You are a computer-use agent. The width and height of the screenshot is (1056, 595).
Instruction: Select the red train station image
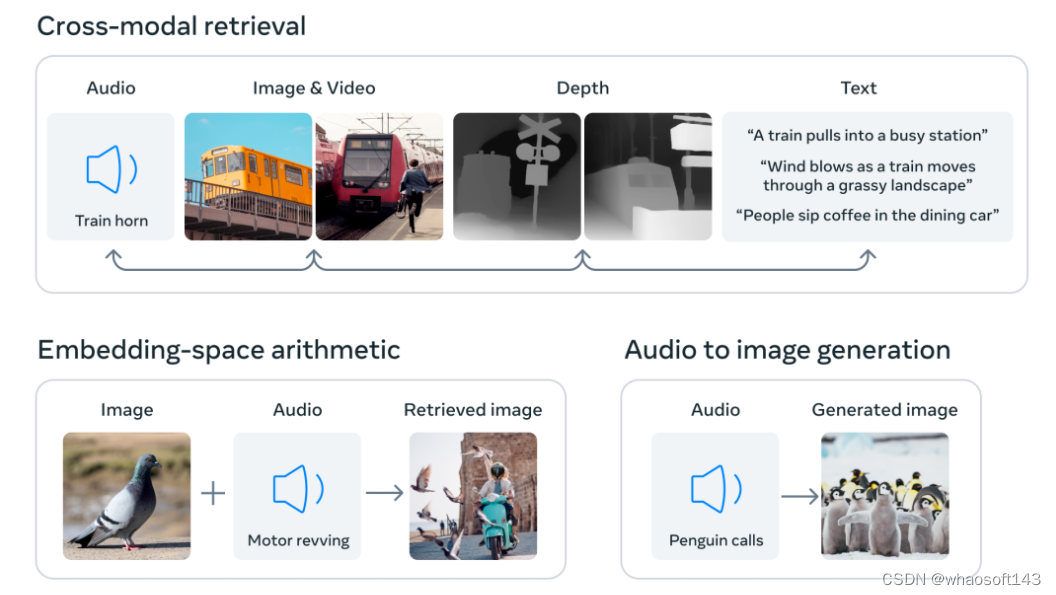coord(380,177)
